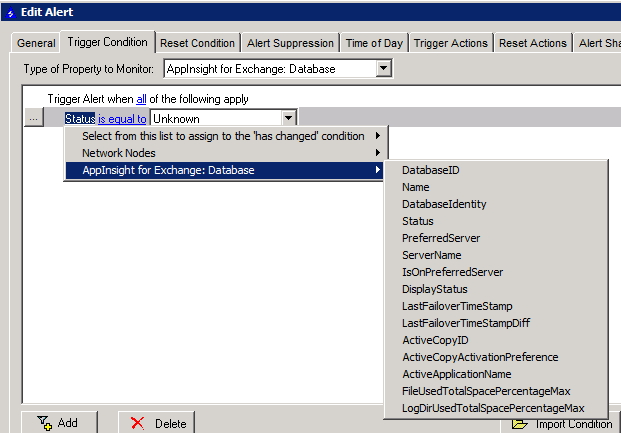Choose DatabaseID from the submenu

(496, 170)
